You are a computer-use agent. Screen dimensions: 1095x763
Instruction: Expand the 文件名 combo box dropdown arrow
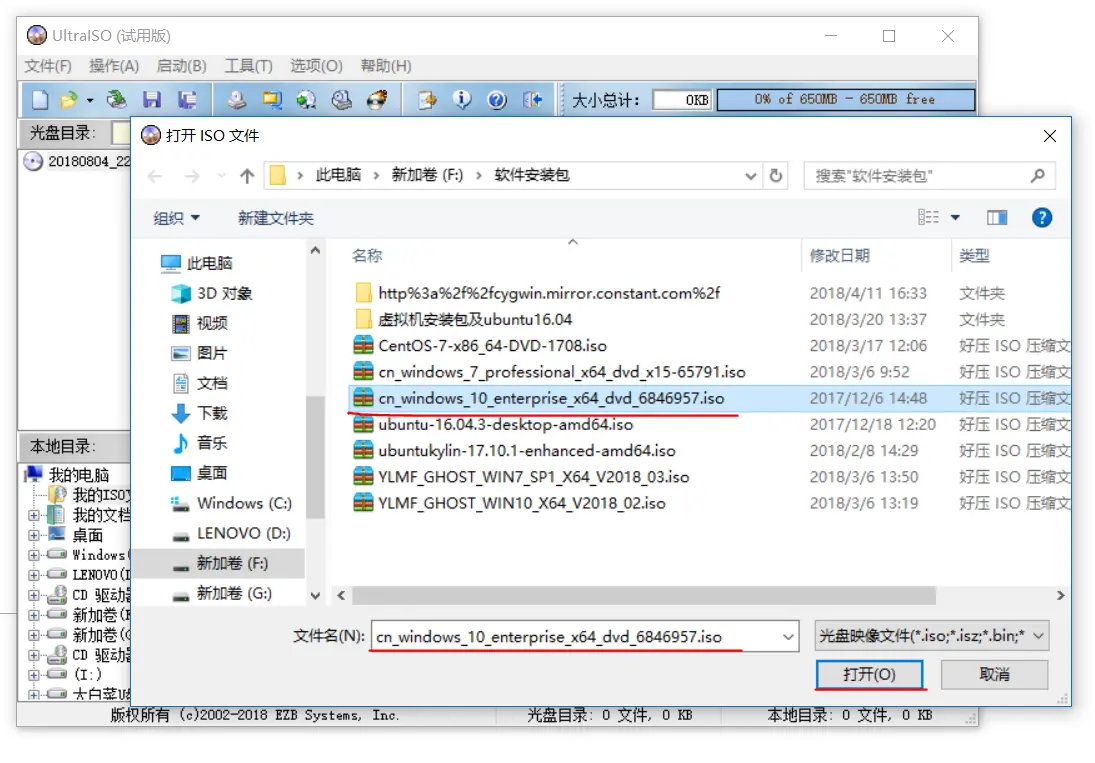click(x=788, y=637)
